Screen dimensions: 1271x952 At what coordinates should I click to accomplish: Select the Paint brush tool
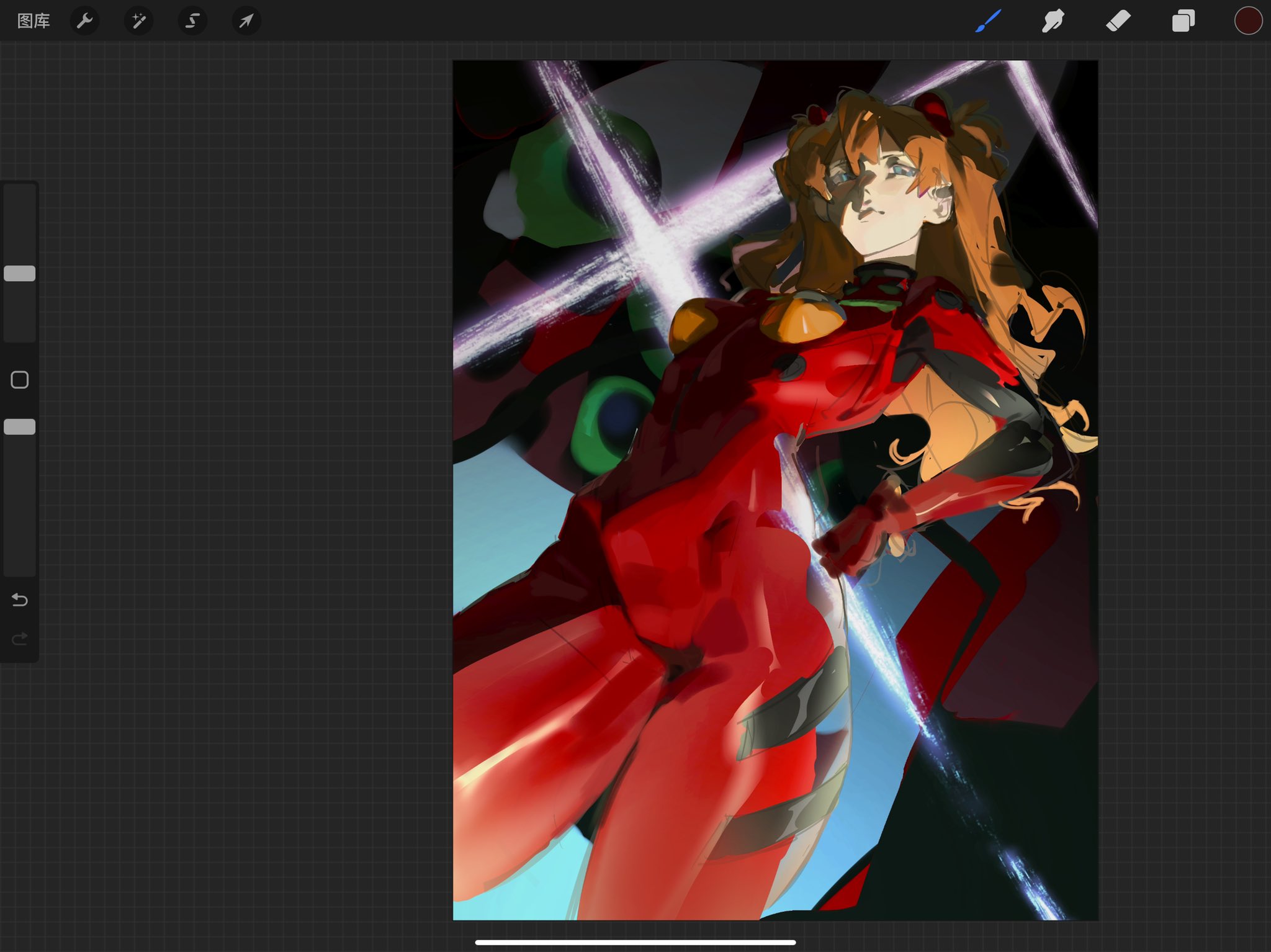pyautogui.click(x=988, y=21)
